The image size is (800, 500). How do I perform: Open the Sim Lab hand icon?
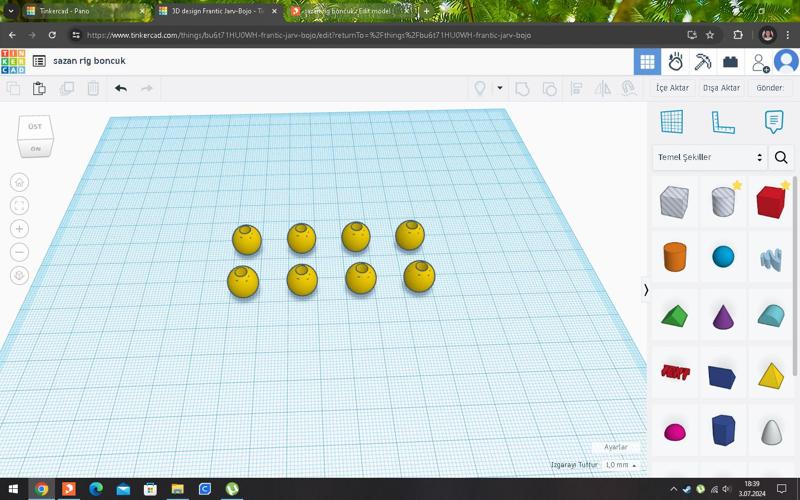pyautogui.click(x=675, y=62)
